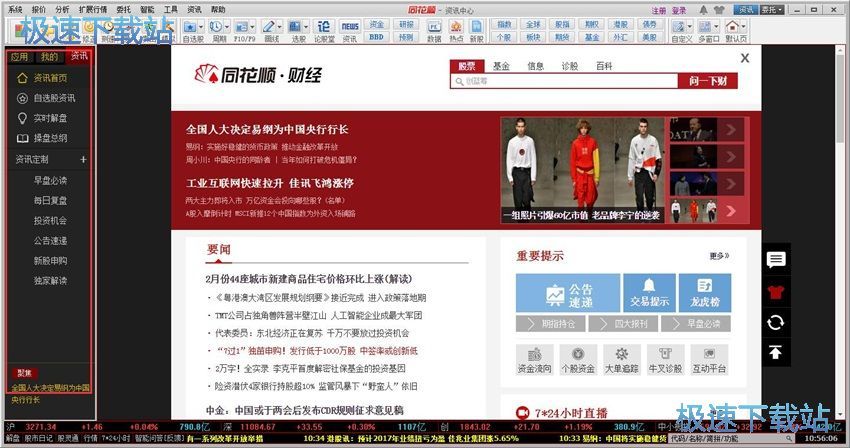Click the 自定义 customize toolbar icon
The width and height of the screenshot is (850, 448).
pos(678,26)
